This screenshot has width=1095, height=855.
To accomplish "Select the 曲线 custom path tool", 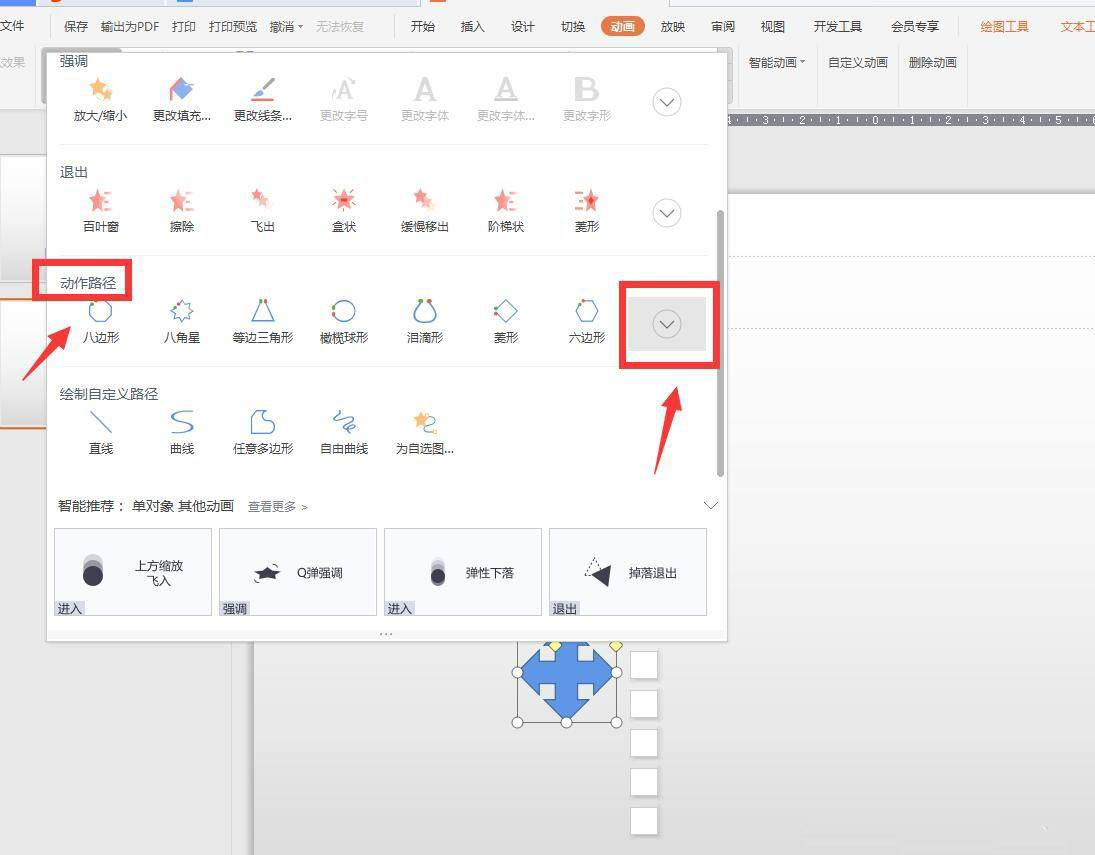I will (x=181, y=431).
